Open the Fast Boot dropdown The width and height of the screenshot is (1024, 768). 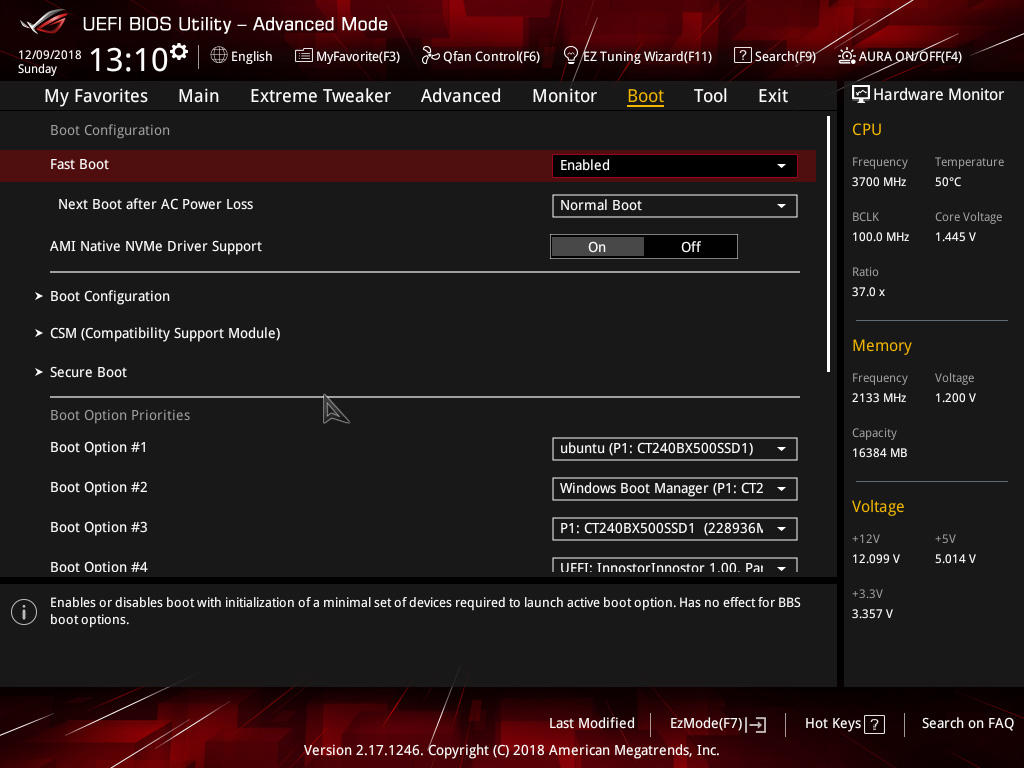pyautogui.click(x=675, y=165)
